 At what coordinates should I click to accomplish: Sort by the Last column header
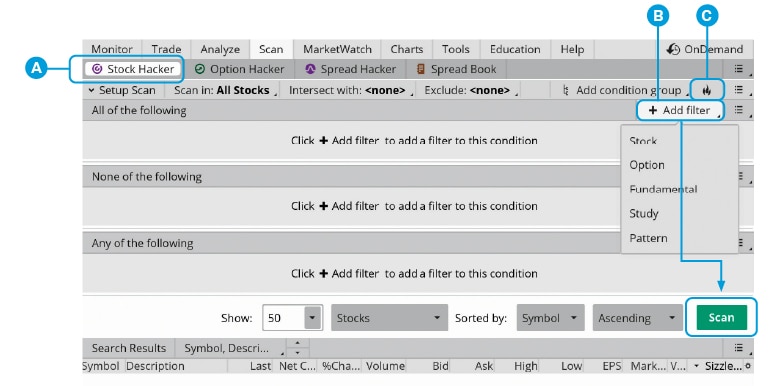[x=260, y=367]
